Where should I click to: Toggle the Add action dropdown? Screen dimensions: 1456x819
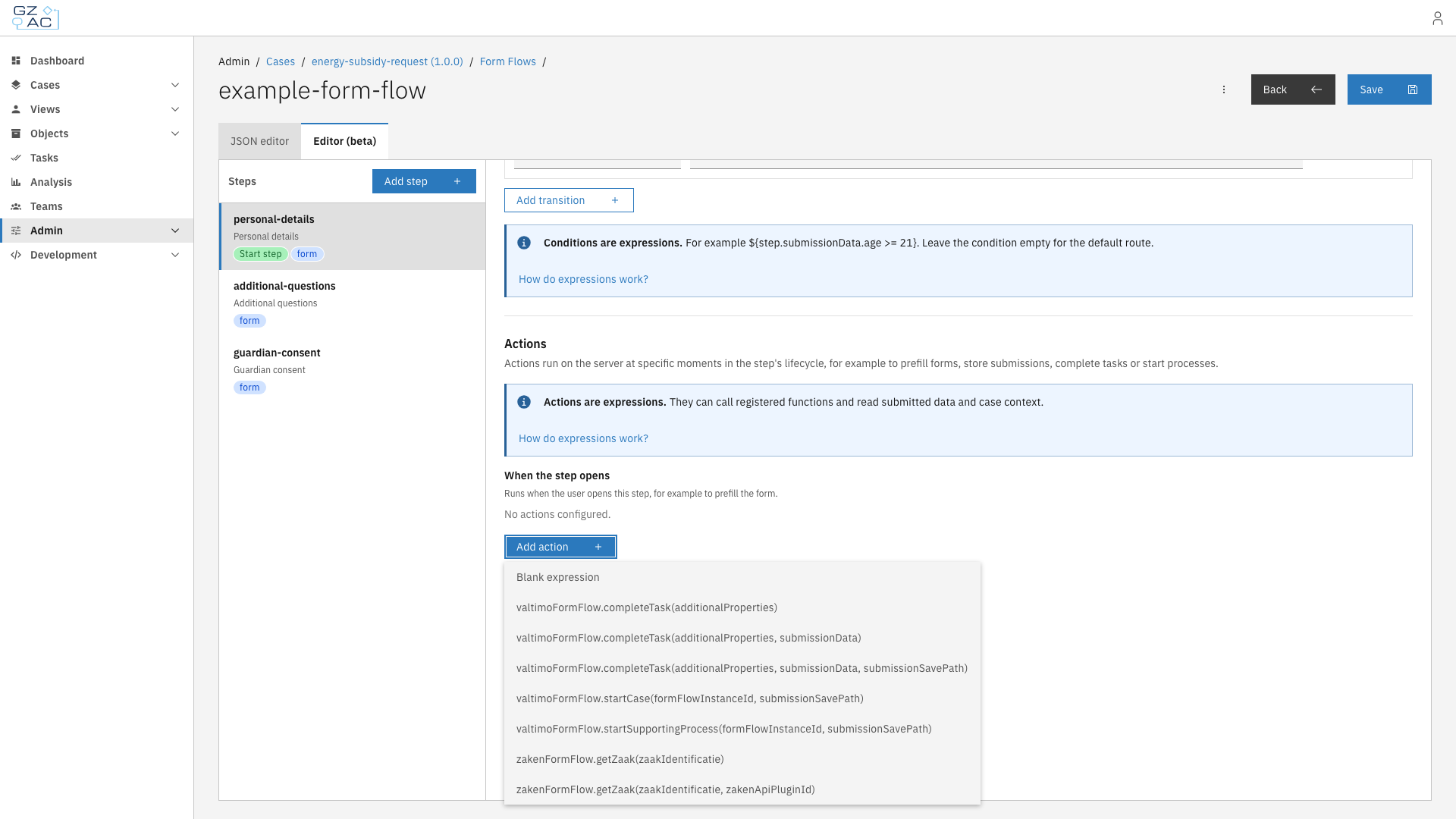[560, 547]
